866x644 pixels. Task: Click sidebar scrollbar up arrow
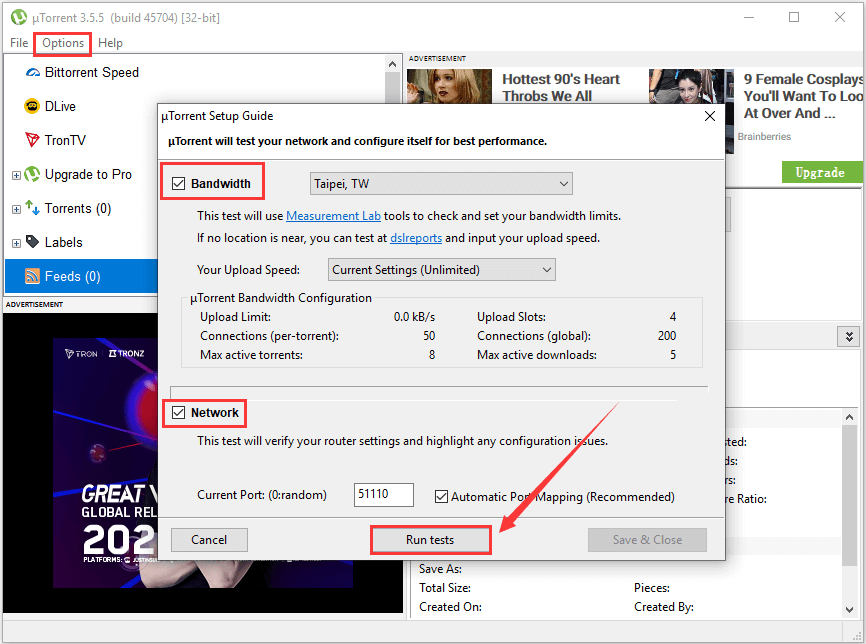[x=392, y=64]
